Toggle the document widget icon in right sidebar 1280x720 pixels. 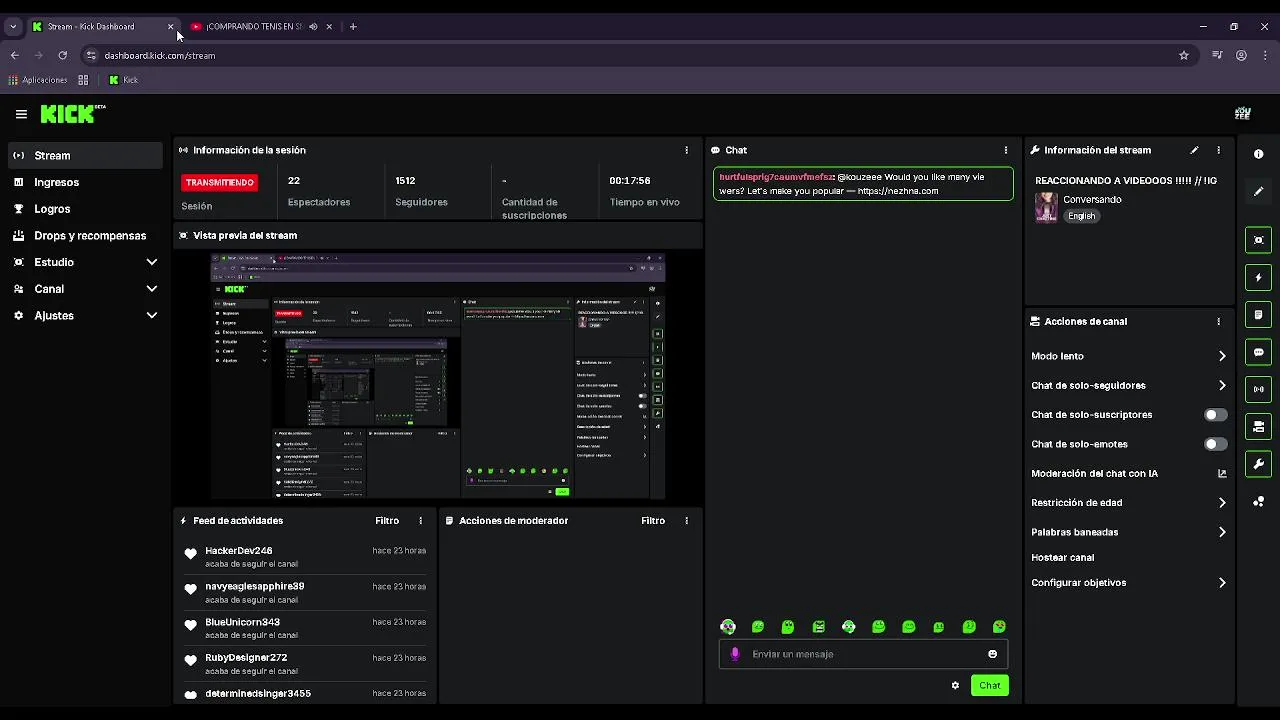click(x=1259, y=315)
